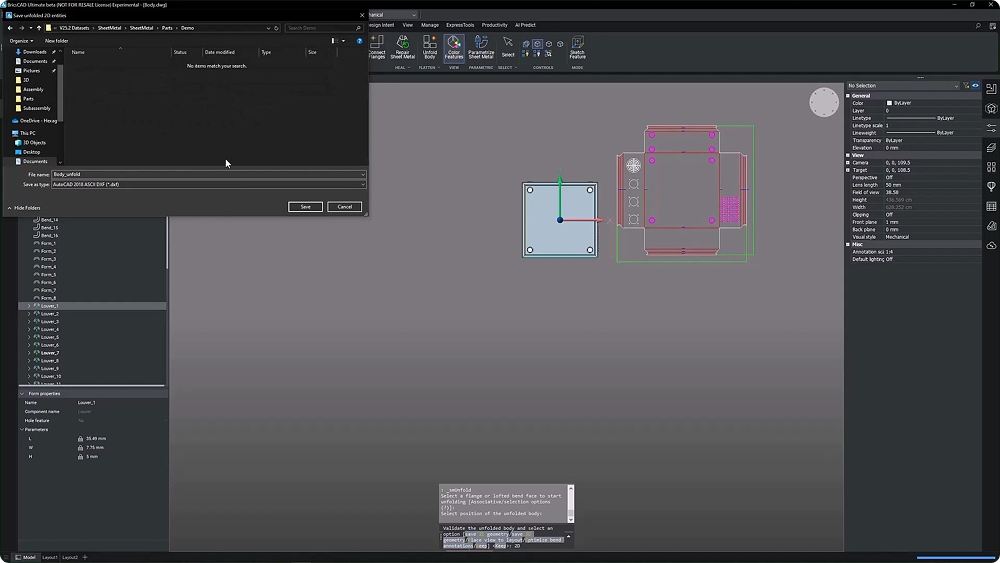1000x563 pixels.
Task: Expand the Louver_1 tree node
Action: coord(29,306)
